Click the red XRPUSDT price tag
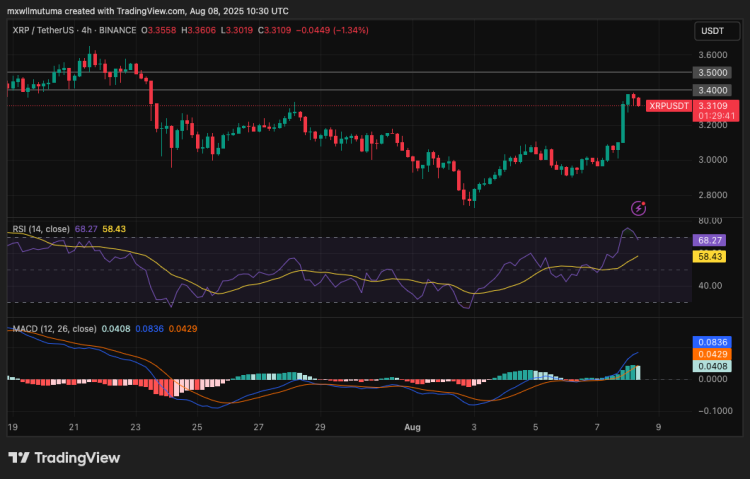Viewport: 750px width, 479px height. (668, 105)
